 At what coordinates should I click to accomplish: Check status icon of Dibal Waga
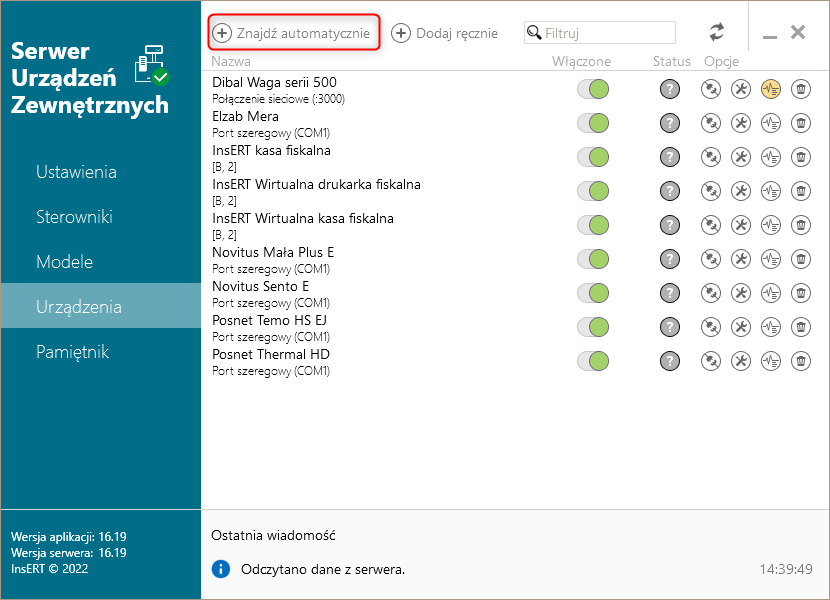click(670, 89)
